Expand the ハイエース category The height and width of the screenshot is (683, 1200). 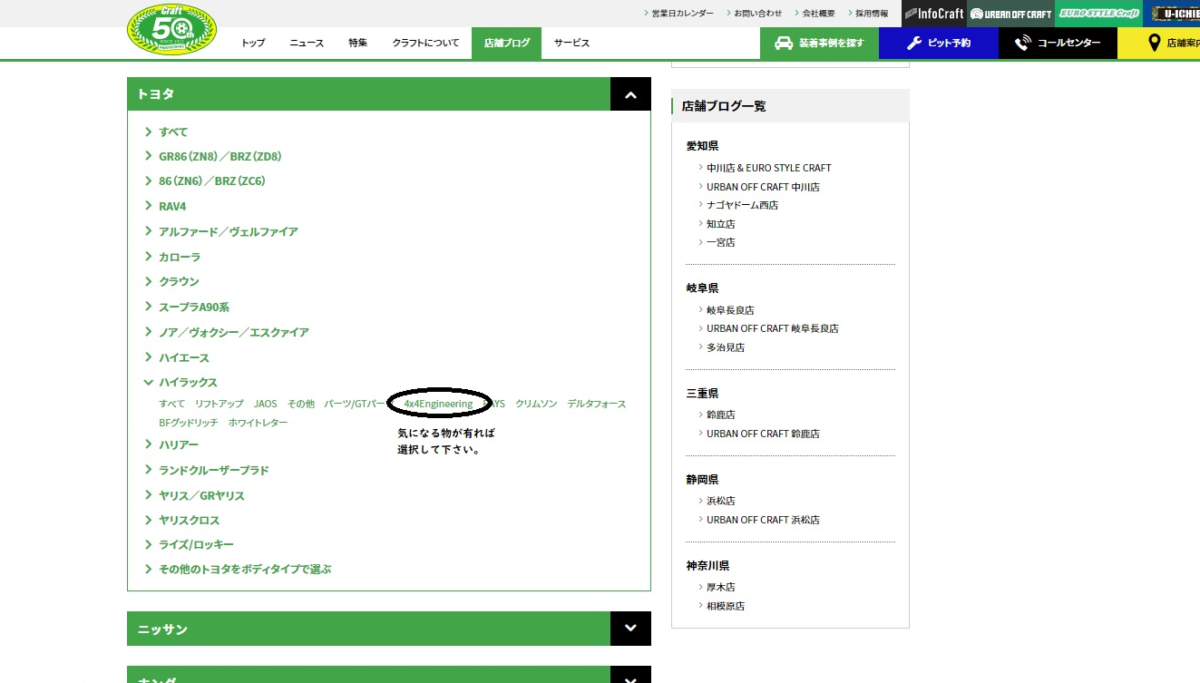pos(183,357)
